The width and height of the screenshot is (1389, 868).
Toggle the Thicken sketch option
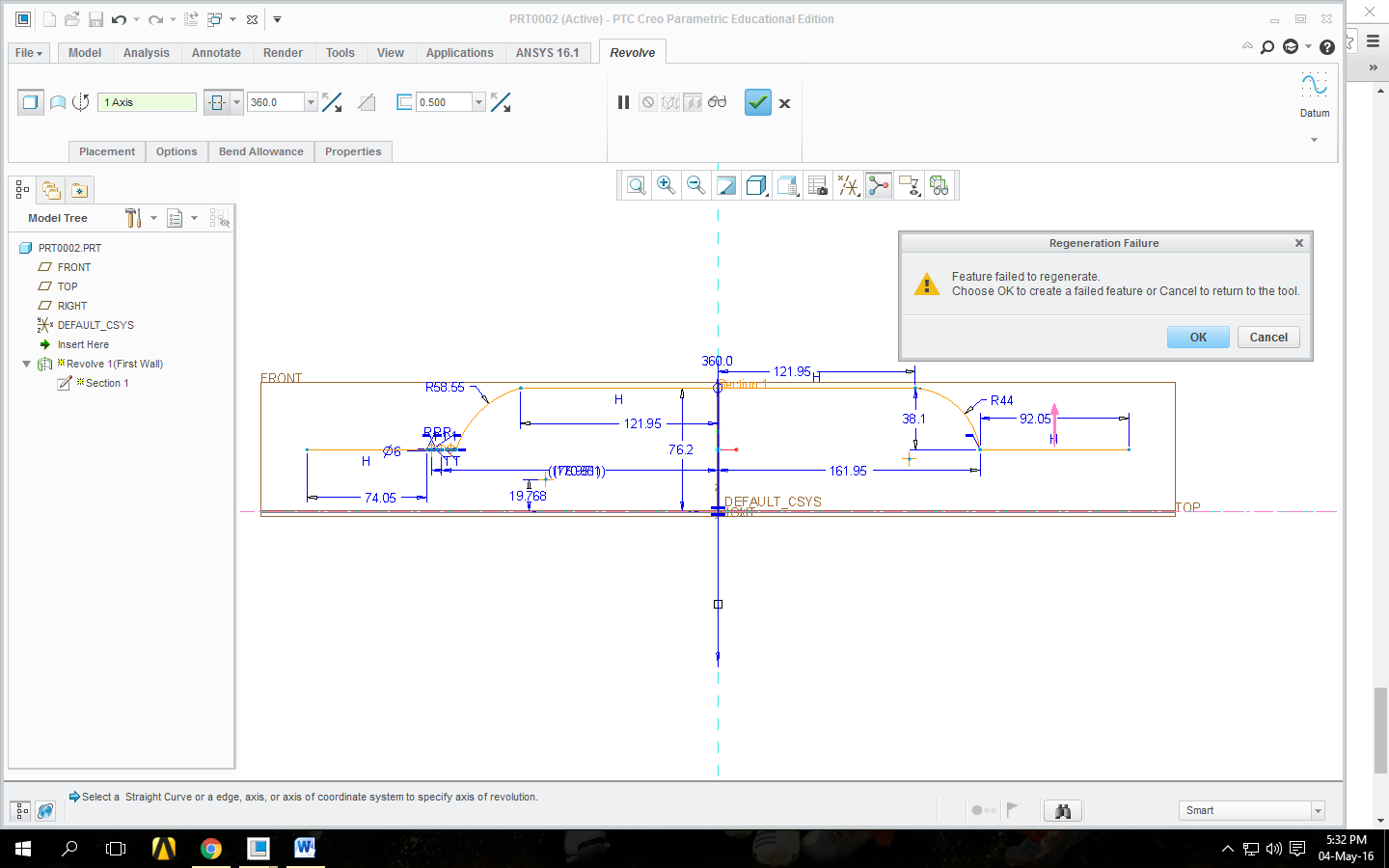404,102
